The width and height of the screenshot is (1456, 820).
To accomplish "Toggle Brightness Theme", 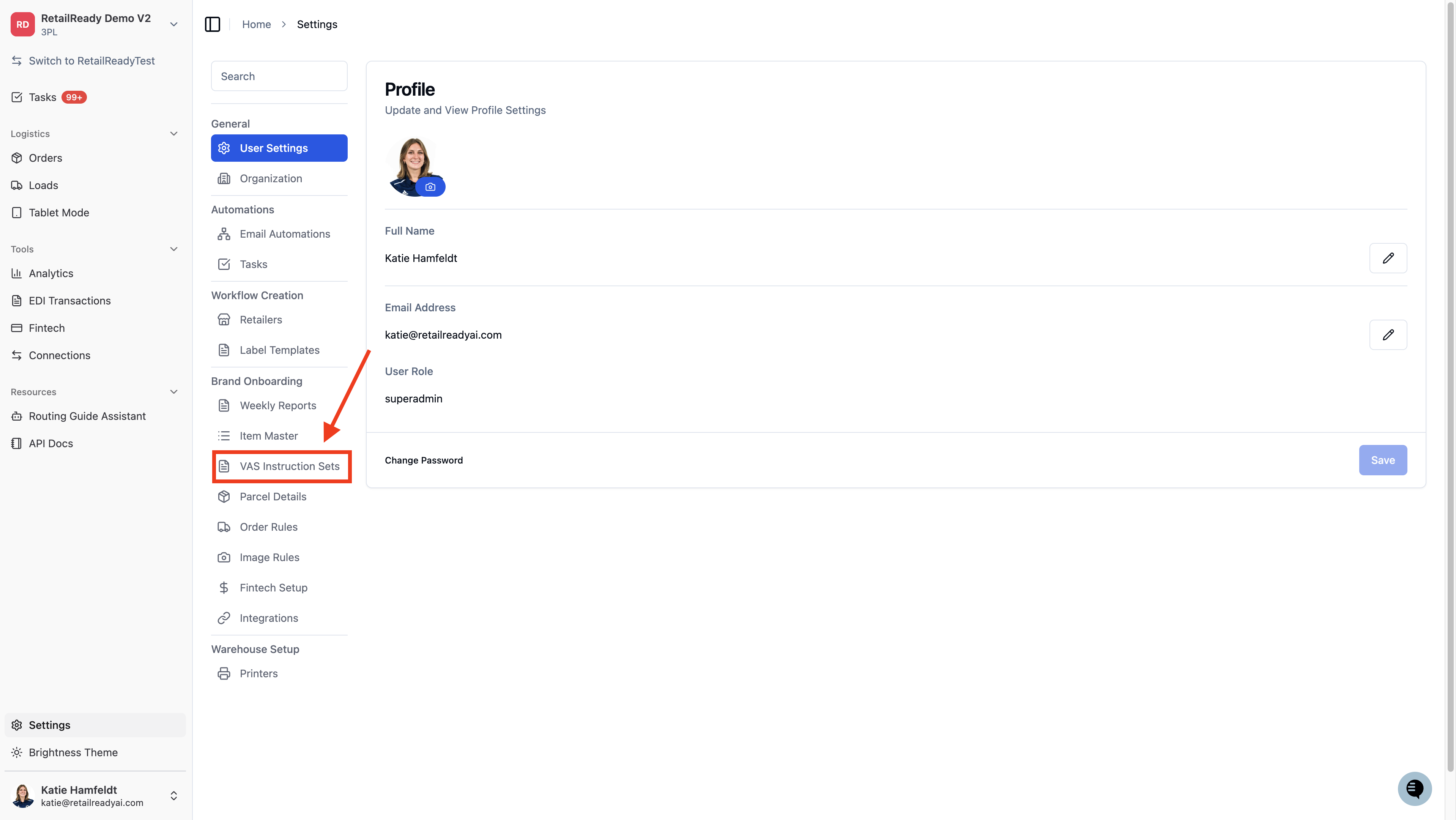I will (73, 752).
